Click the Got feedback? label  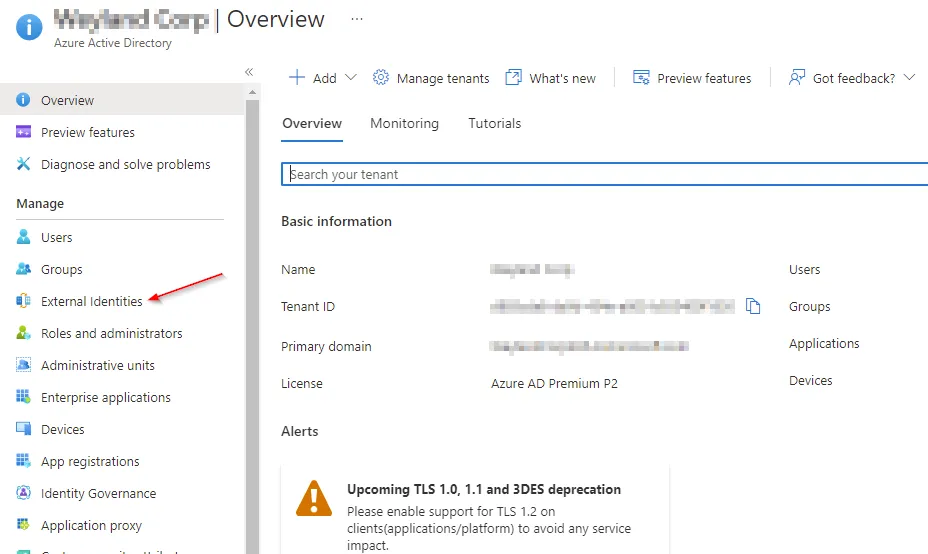853,78
